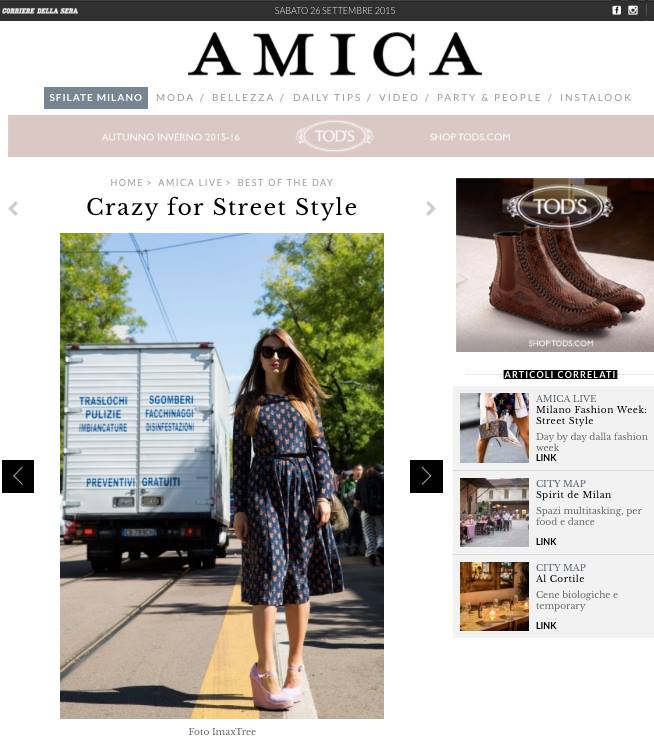Follow LINK under Spirit de Milan
Screen dimensions: 654x747
tap(546, 542)
